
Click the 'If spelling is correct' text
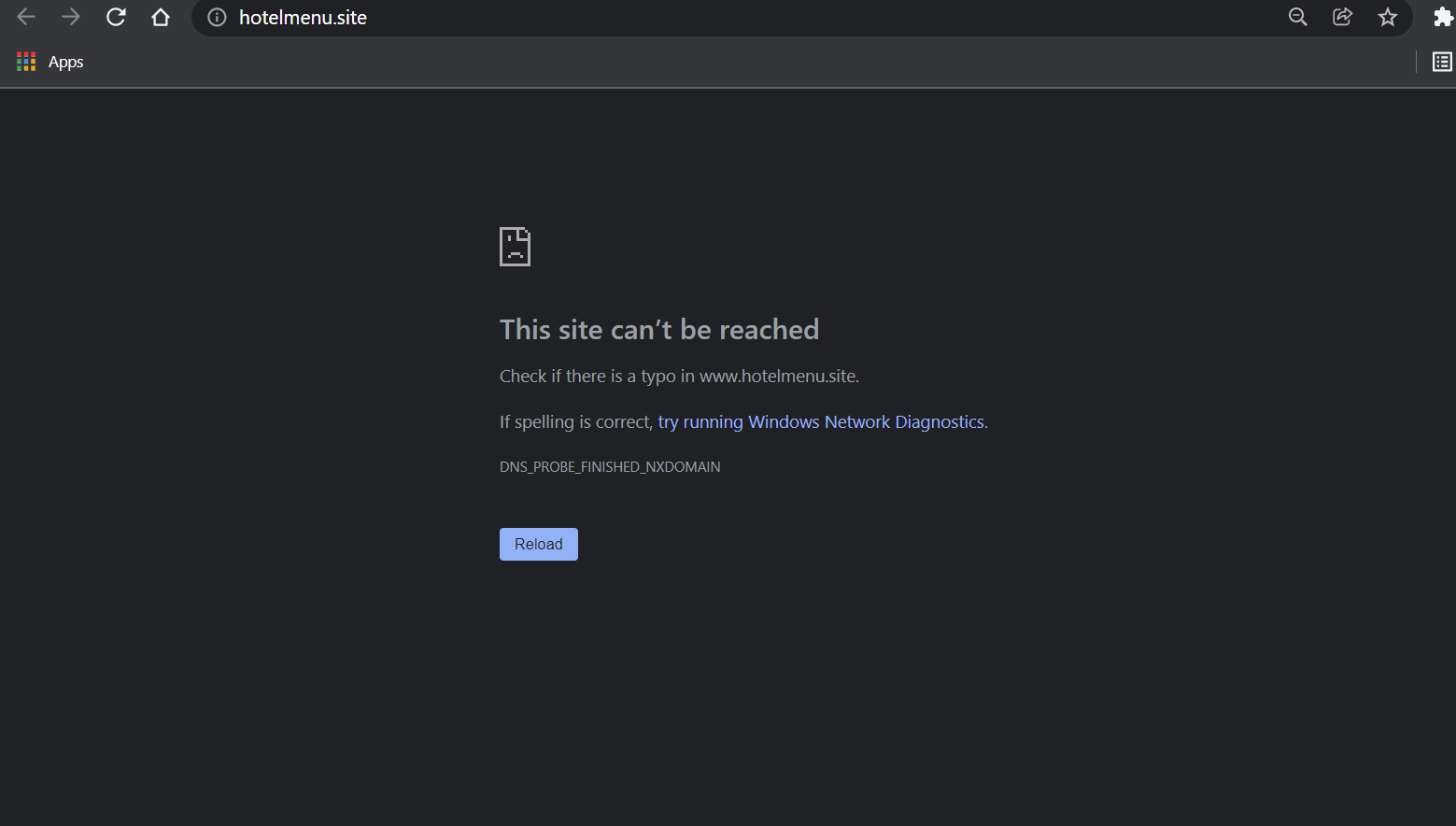click(x=575, y=422)
